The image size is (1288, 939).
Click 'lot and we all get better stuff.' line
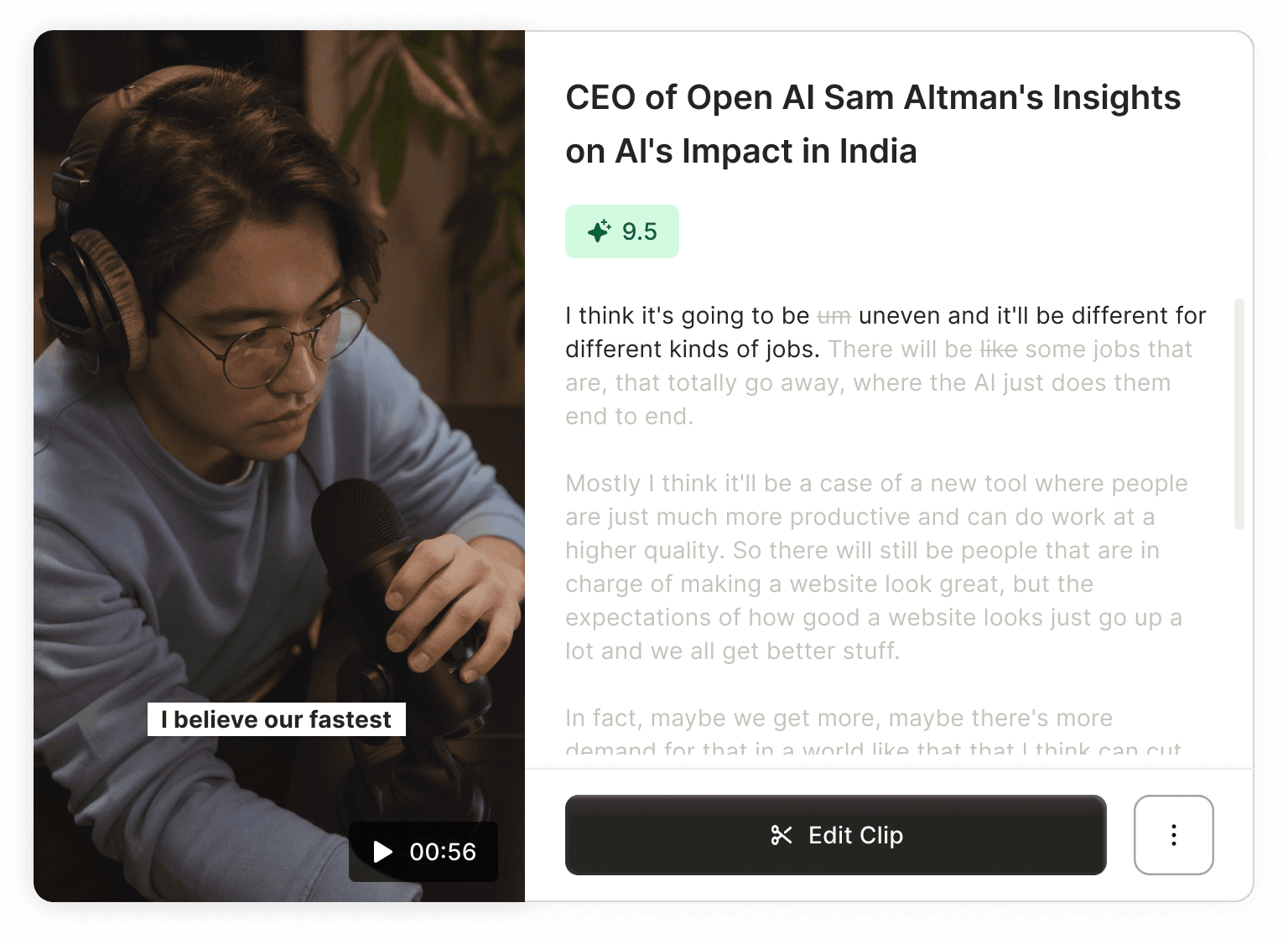click(732, 651)
